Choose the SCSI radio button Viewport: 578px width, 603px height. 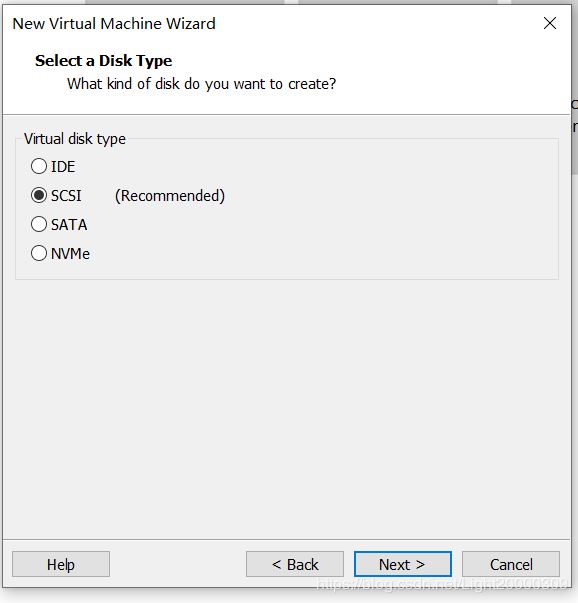pos(39,195)
